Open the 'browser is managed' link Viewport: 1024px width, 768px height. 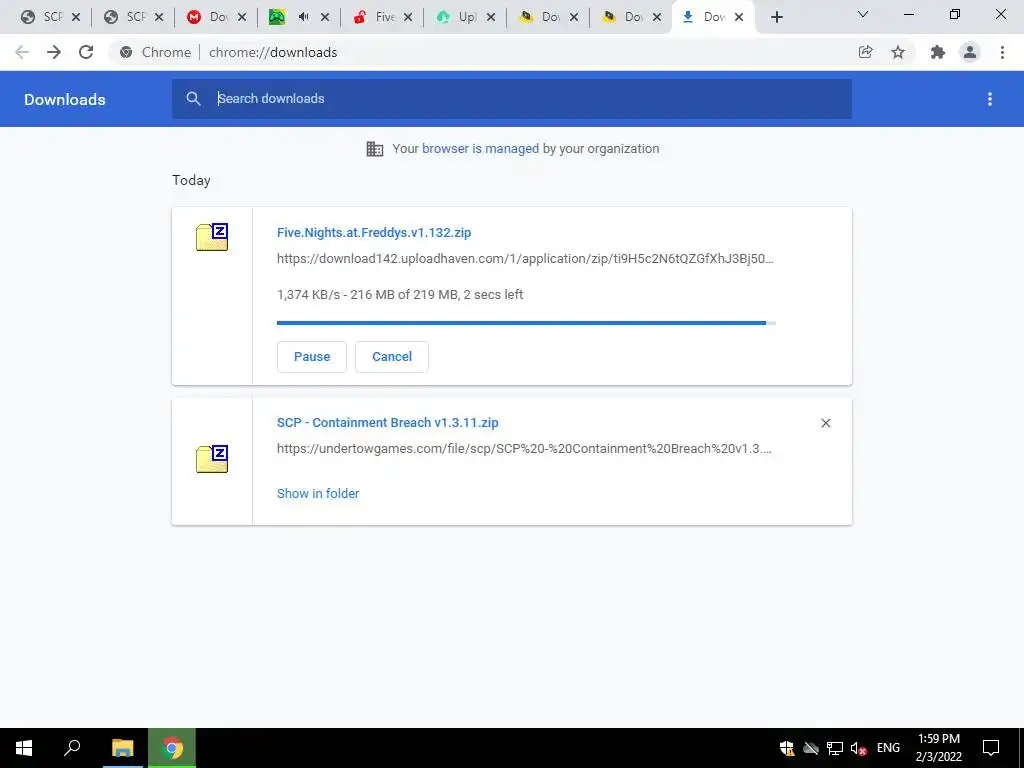481,149
